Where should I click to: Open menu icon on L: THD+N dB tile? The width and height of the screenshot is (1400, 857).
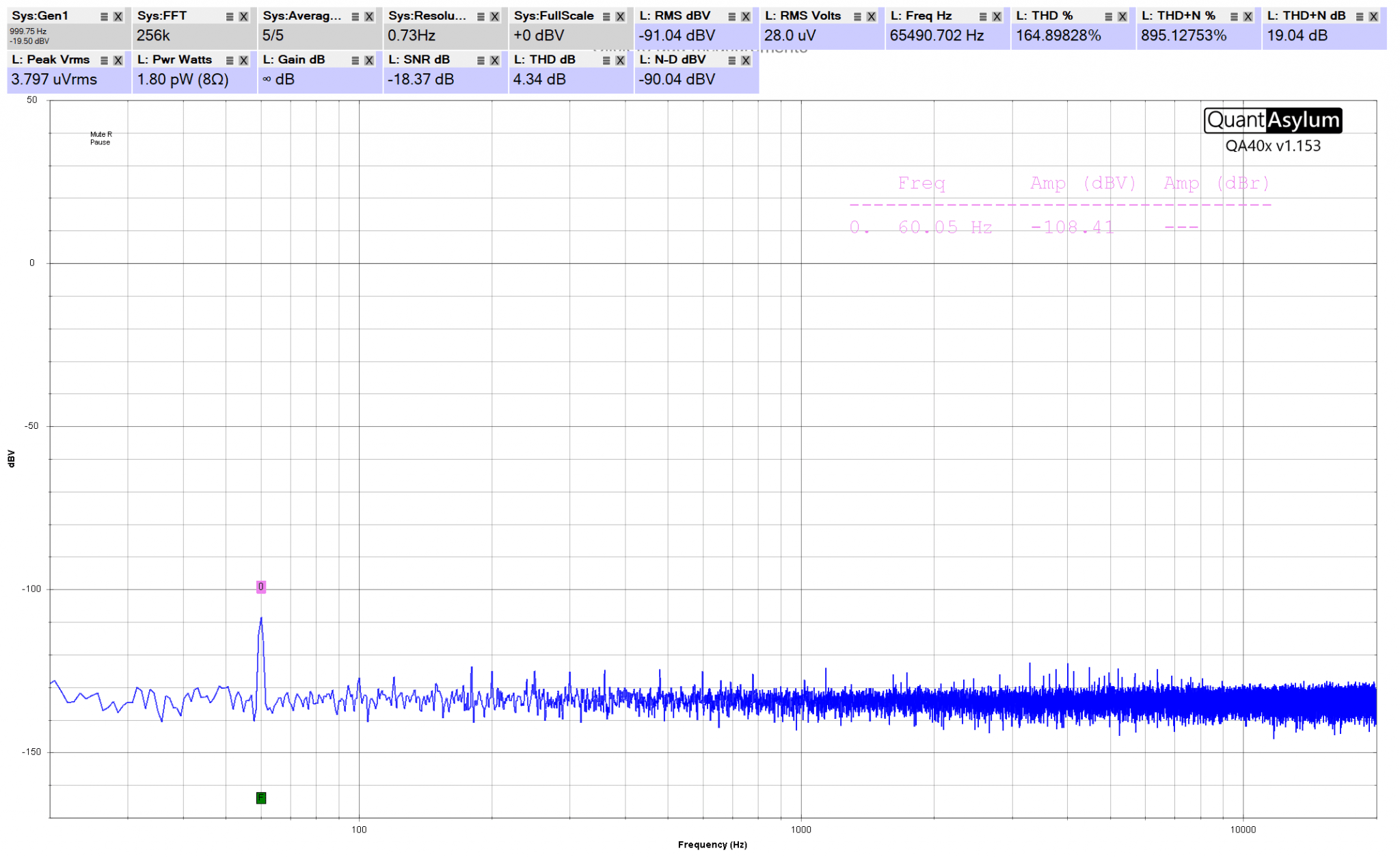pyautogui.click(x=1360, y=16)
